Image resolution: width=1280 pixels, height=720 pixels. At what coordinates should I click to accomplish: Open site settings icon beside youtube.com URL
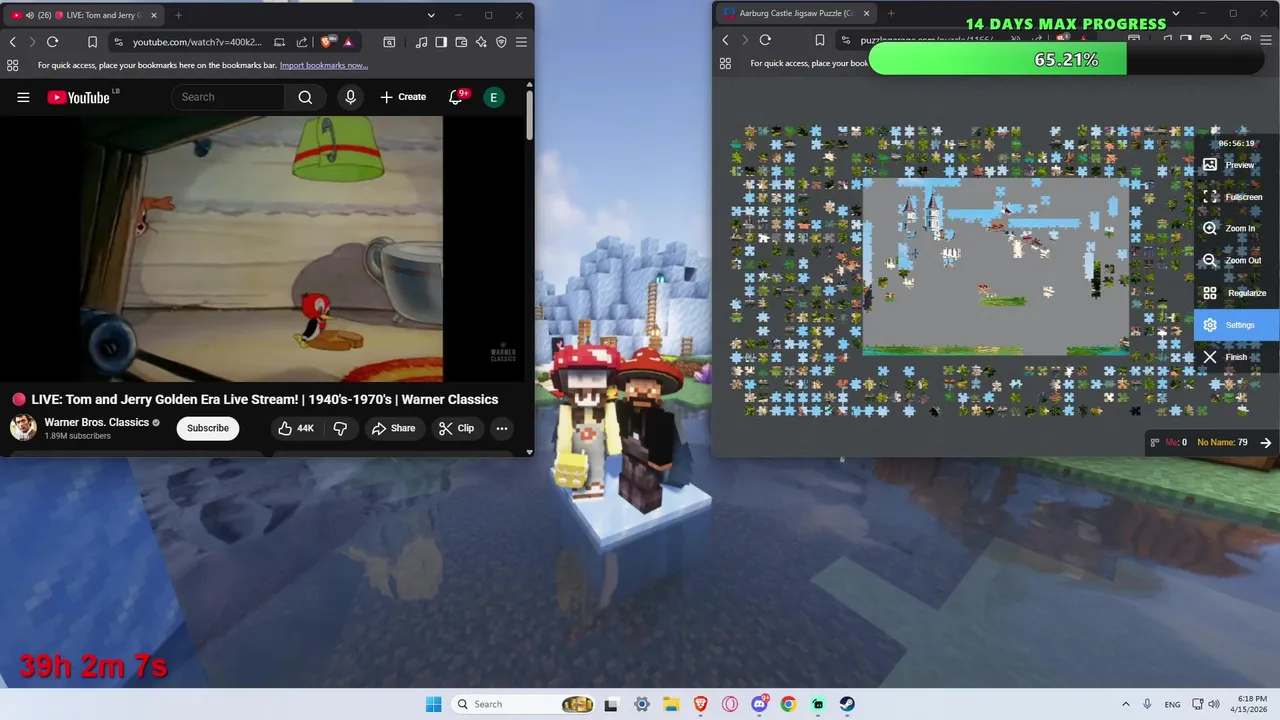point(118,42)
